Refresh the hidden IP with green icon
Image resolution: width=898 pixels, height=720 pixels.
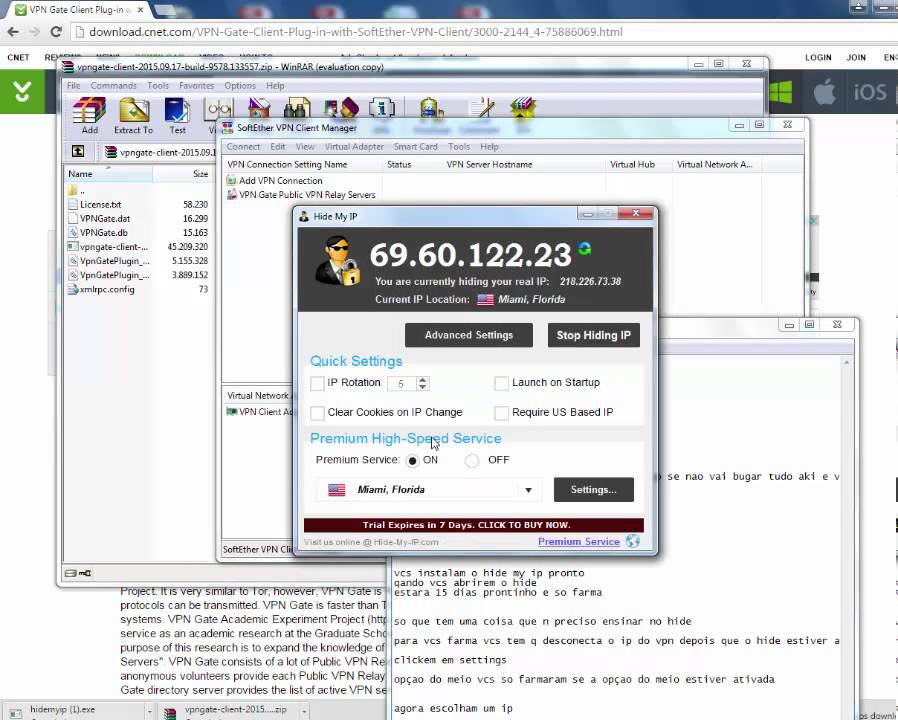point(585,249)
